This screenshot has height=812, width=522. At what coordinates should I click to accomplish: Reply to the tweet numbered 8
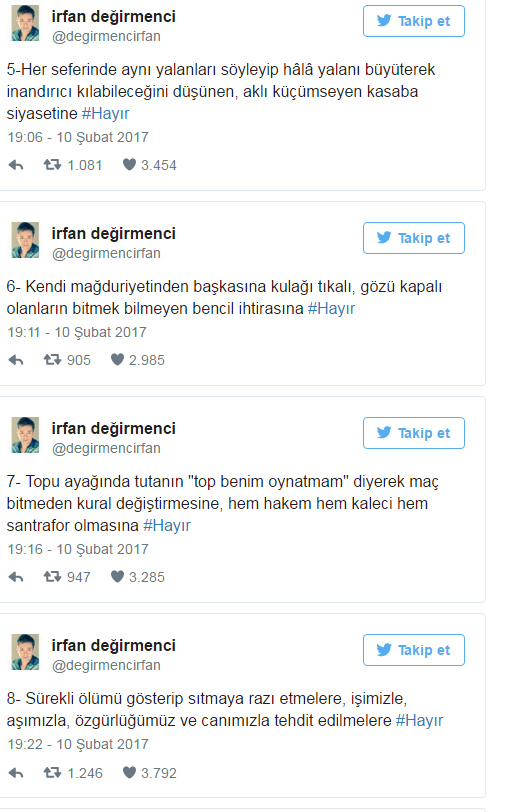[16, 773]
